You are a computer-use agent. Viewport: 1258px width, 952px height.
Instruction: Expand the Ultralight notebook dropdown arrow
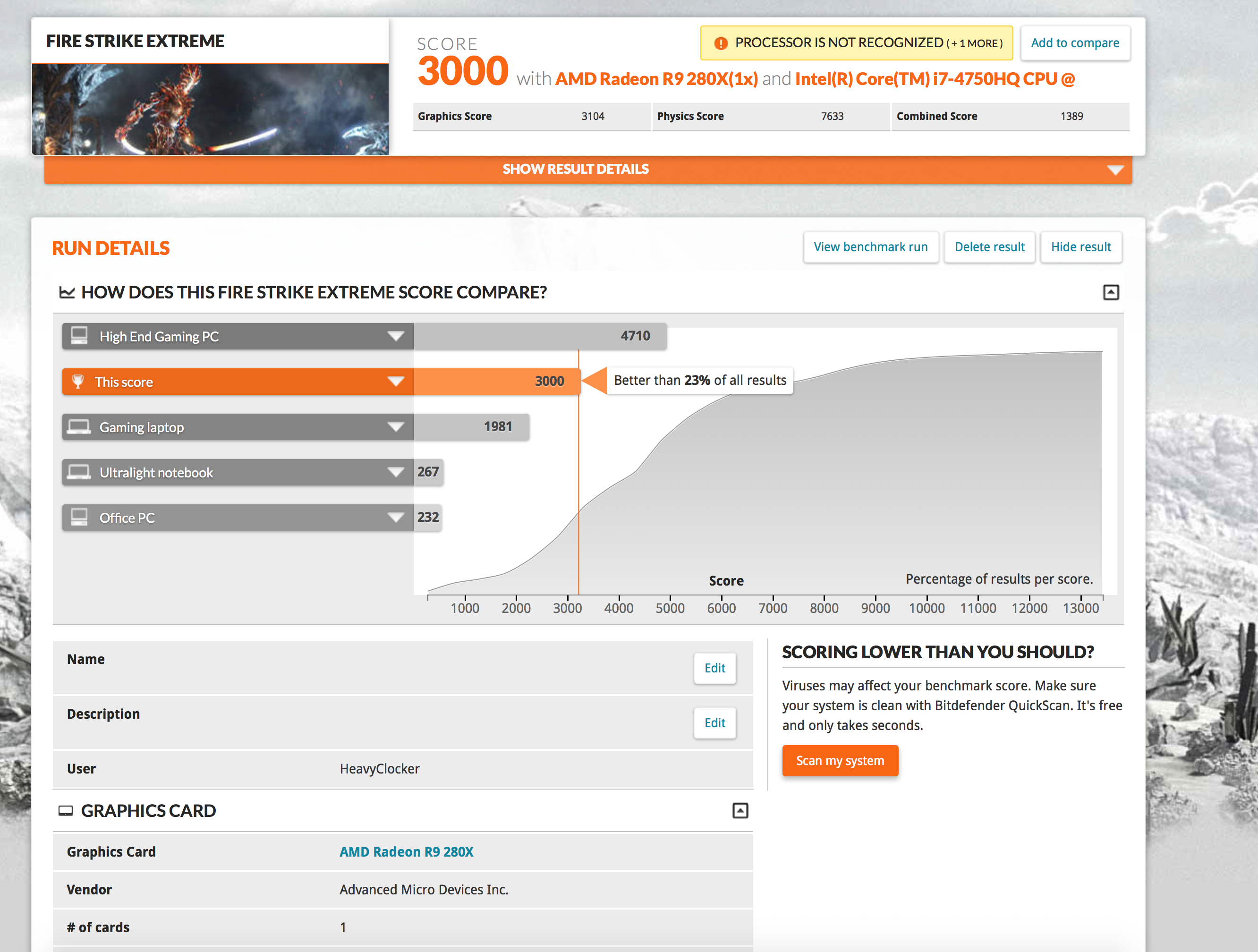(396, 472)
